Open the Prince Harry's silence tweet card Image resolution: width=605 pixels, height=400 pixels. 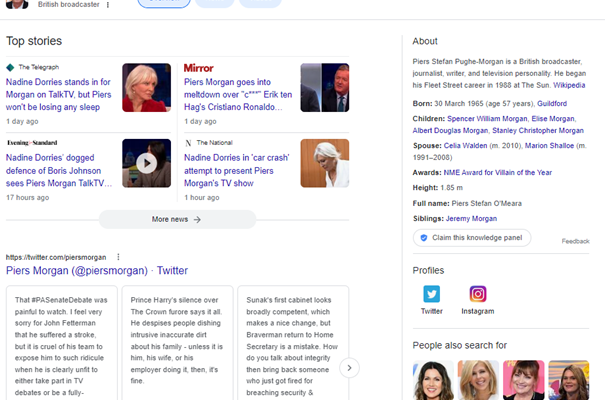pyautogui.click(x=177, y=343)
